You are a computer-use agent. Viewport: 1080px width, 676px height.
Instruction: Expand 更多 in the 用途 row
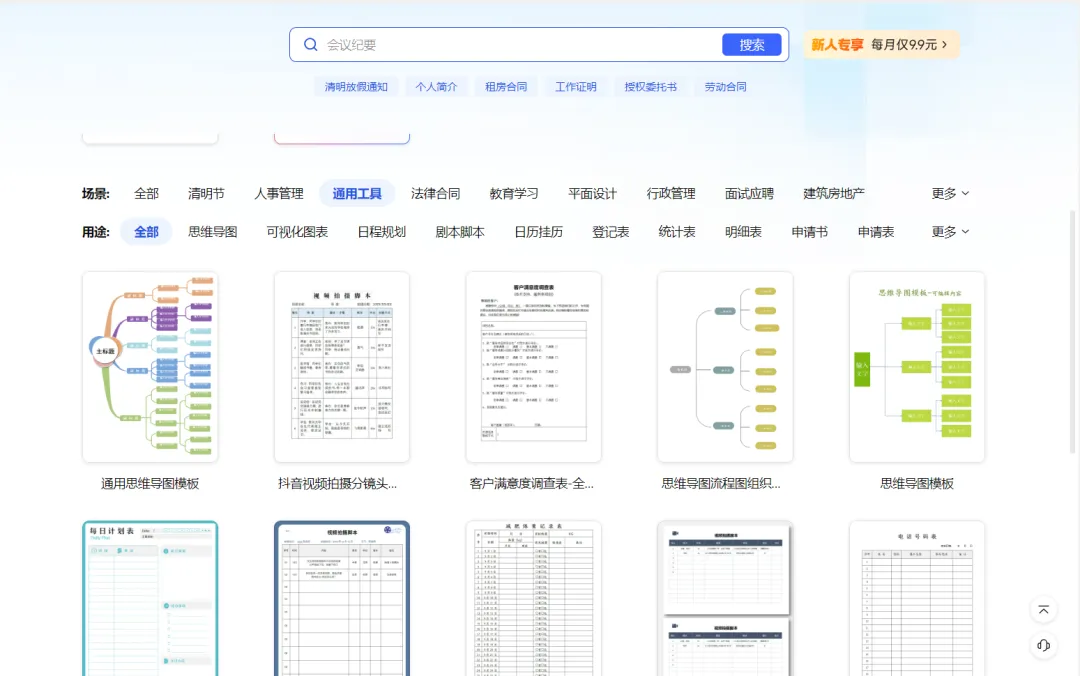(x=950, y=232)
